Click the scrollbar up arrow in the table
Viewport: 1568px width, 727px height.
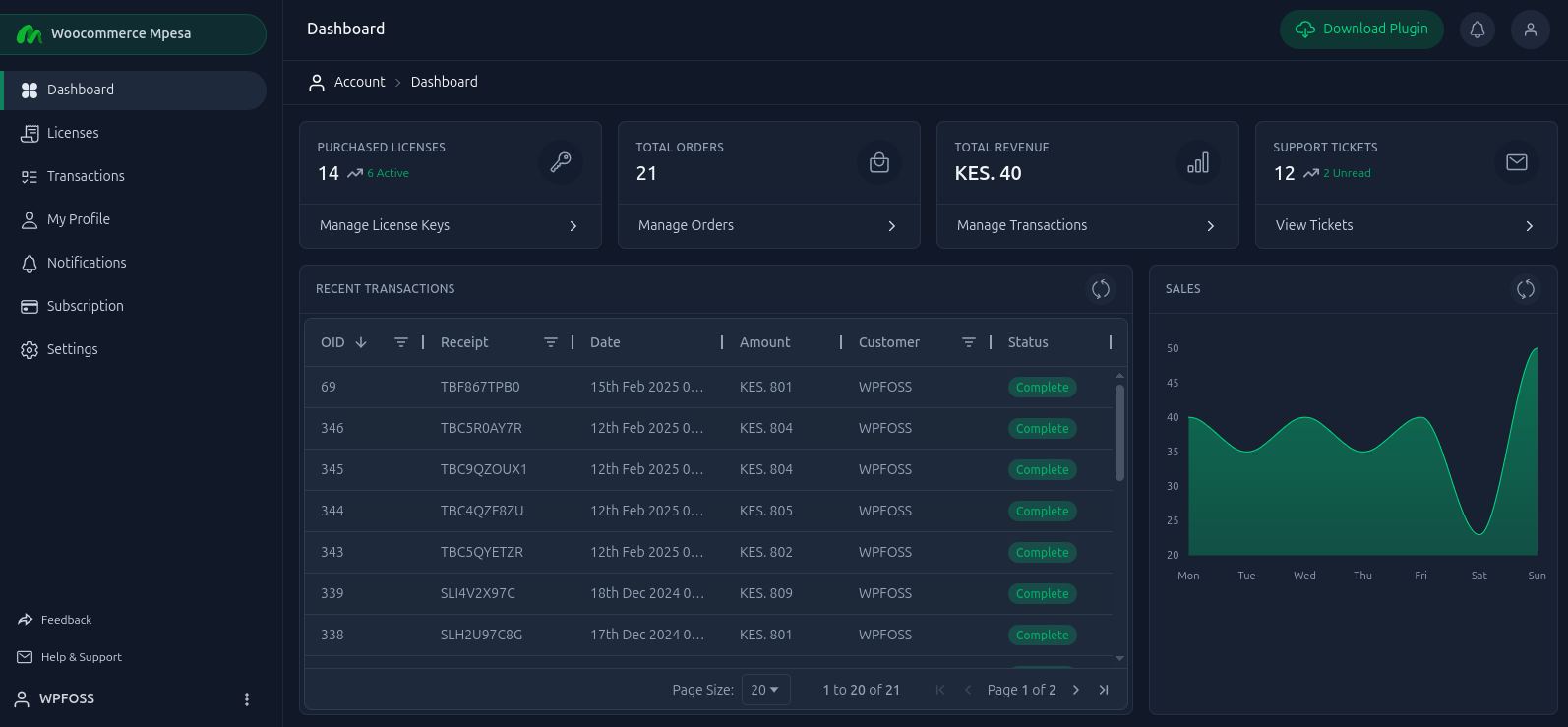pyautogui.click(x=1119, y=376)
